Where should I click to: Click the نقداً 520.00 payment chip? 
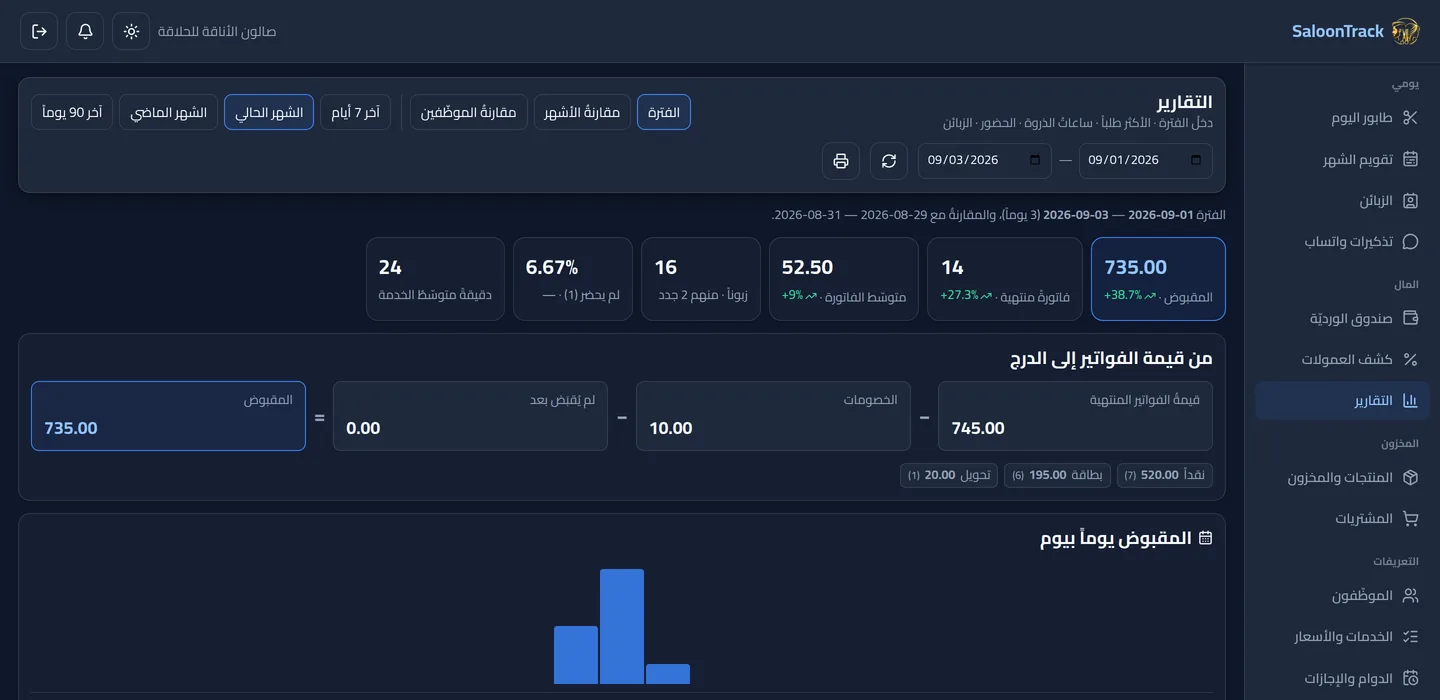pos(1165,475)
